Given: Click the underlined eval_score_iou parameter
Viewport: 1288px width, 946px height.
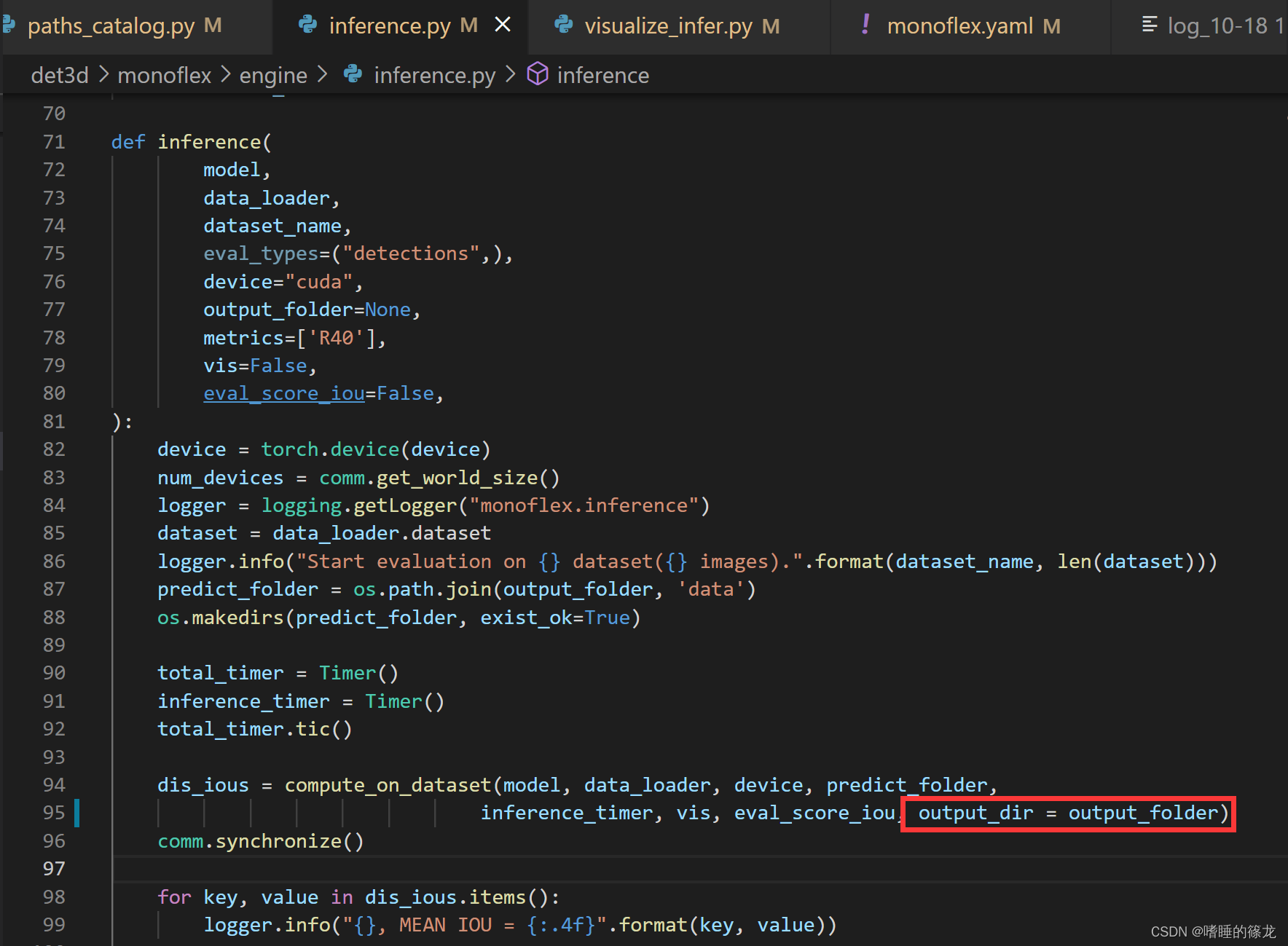Looking at the screenshot, I should [284, 393].
